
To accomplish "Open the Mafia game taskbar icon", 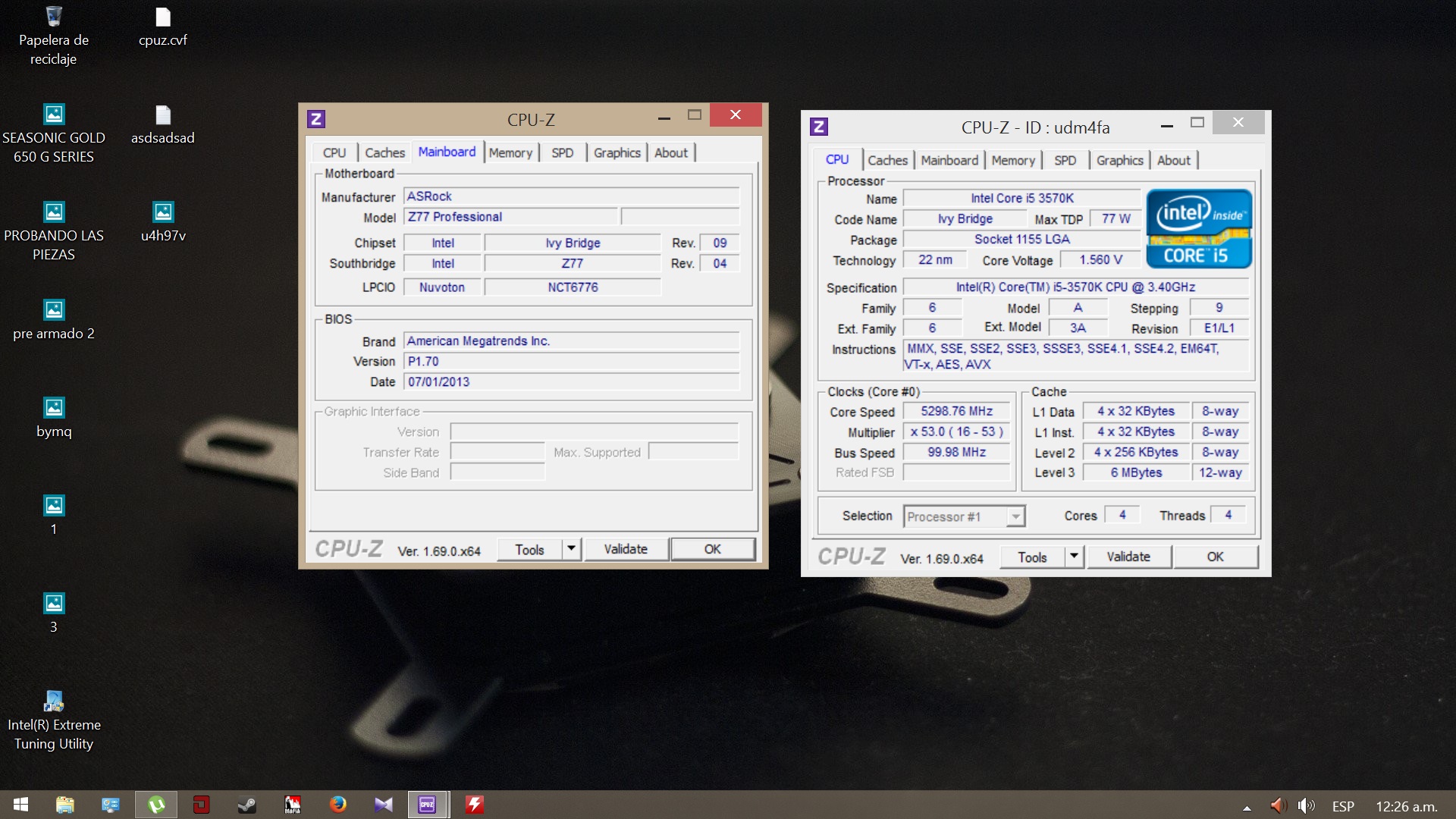I will click(x=292, y=805).
